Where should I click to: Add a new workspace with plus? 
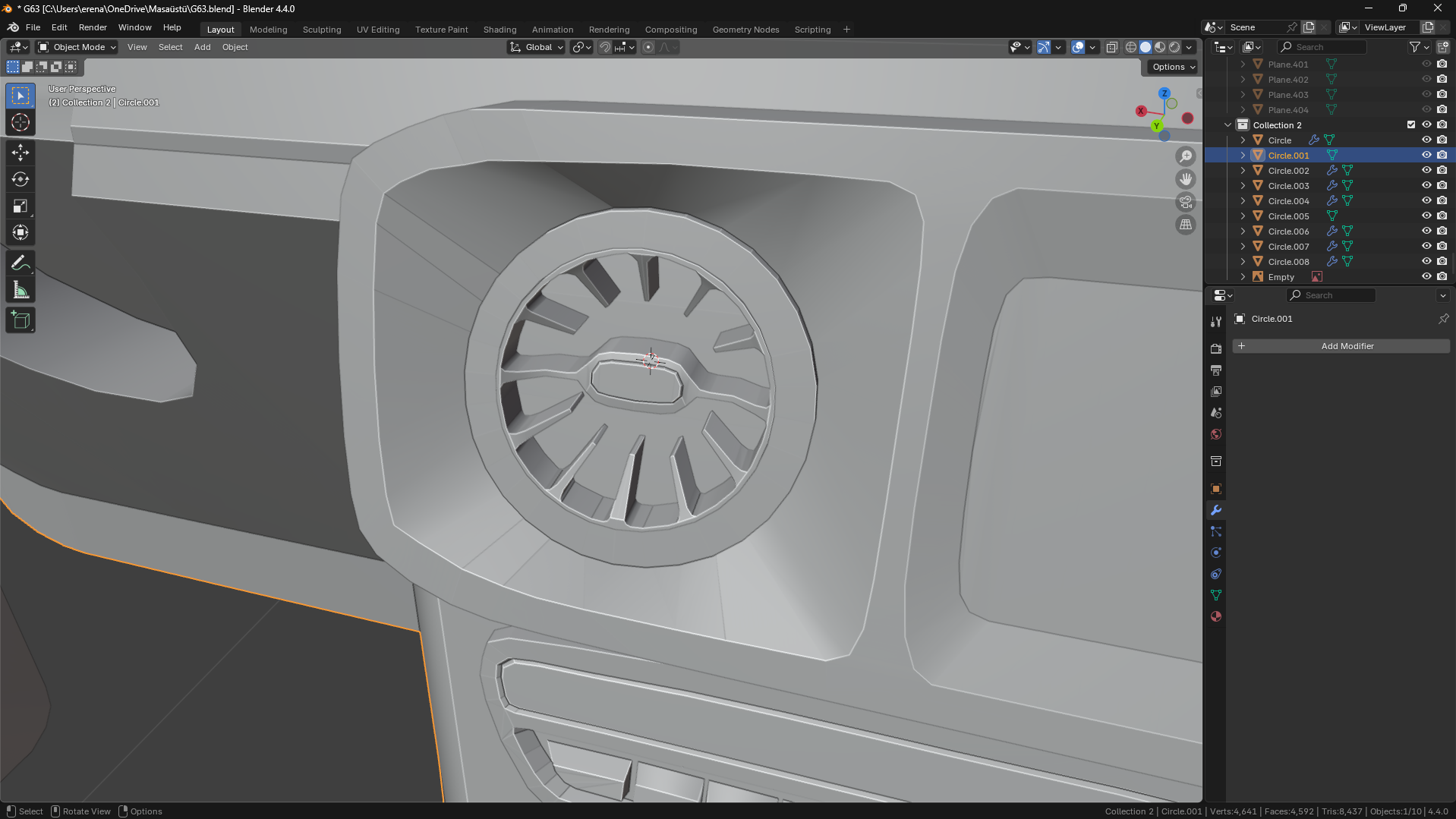(846, 30)
